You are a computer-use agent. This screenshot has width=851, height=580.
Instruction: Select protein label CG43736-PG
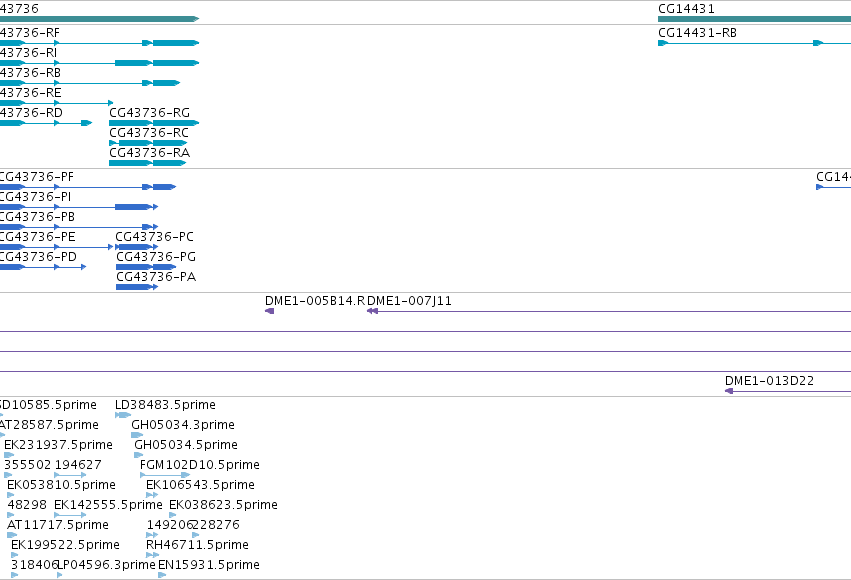click(156, 257)
